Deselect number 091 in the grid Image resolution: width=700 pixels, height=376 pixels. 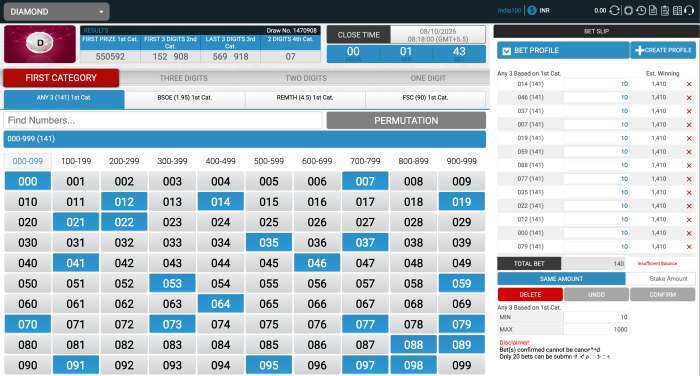point(75,365)
